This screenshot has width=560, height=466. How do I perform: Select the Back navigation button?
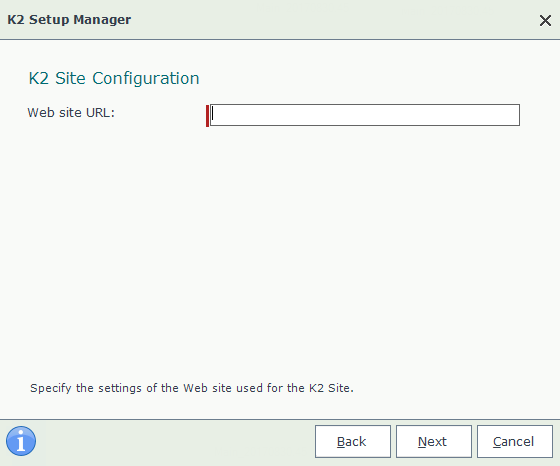pos(352,441)
